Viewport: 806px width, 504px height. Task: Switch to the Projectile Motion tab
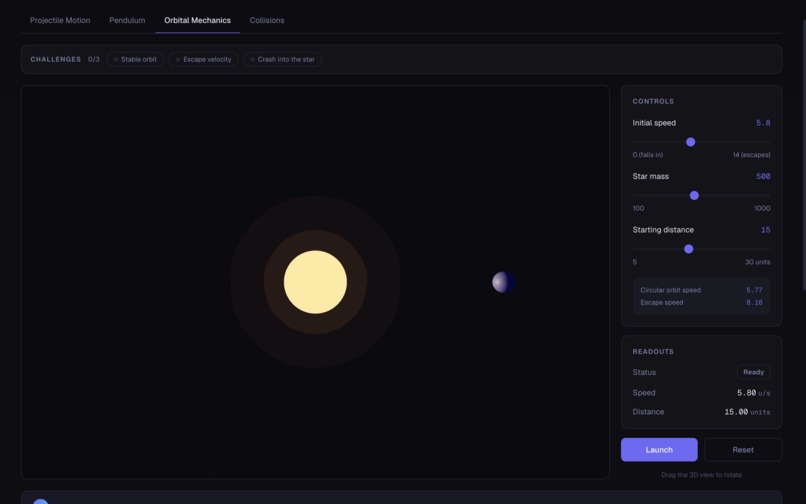point(60,21)
